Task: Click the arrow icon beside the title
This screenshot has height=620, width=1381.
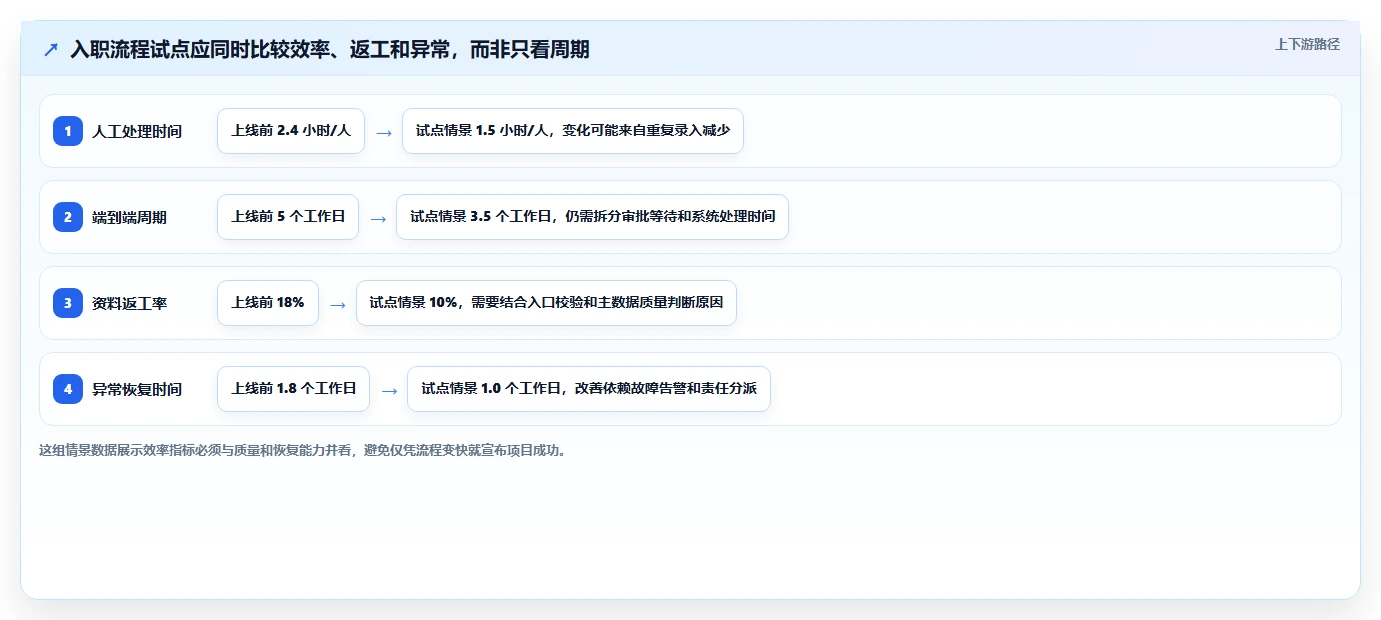Action: coord(51,49)
